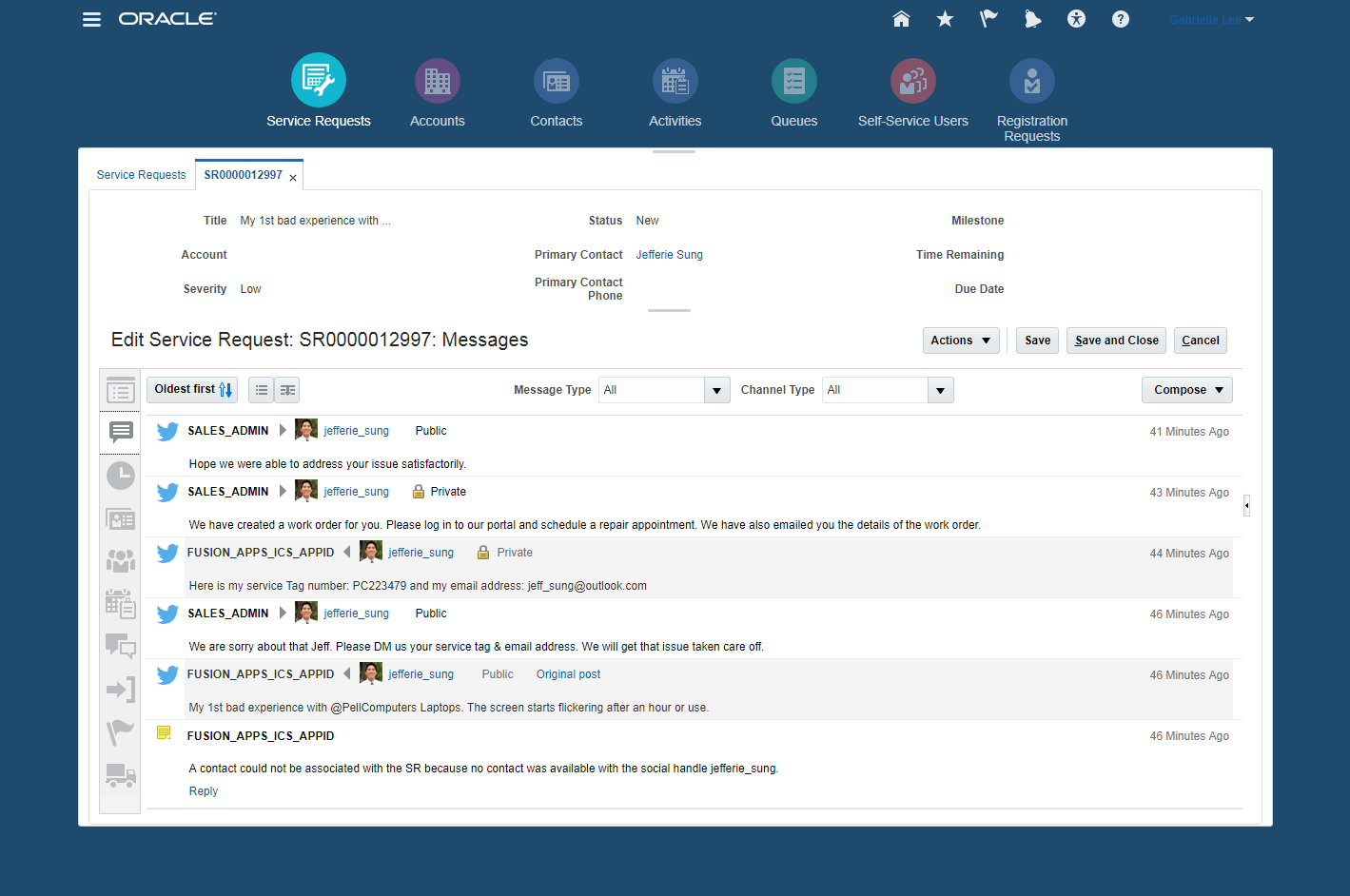
Task: Close the SR0000012997 tab
Action: tap(293, 178)
